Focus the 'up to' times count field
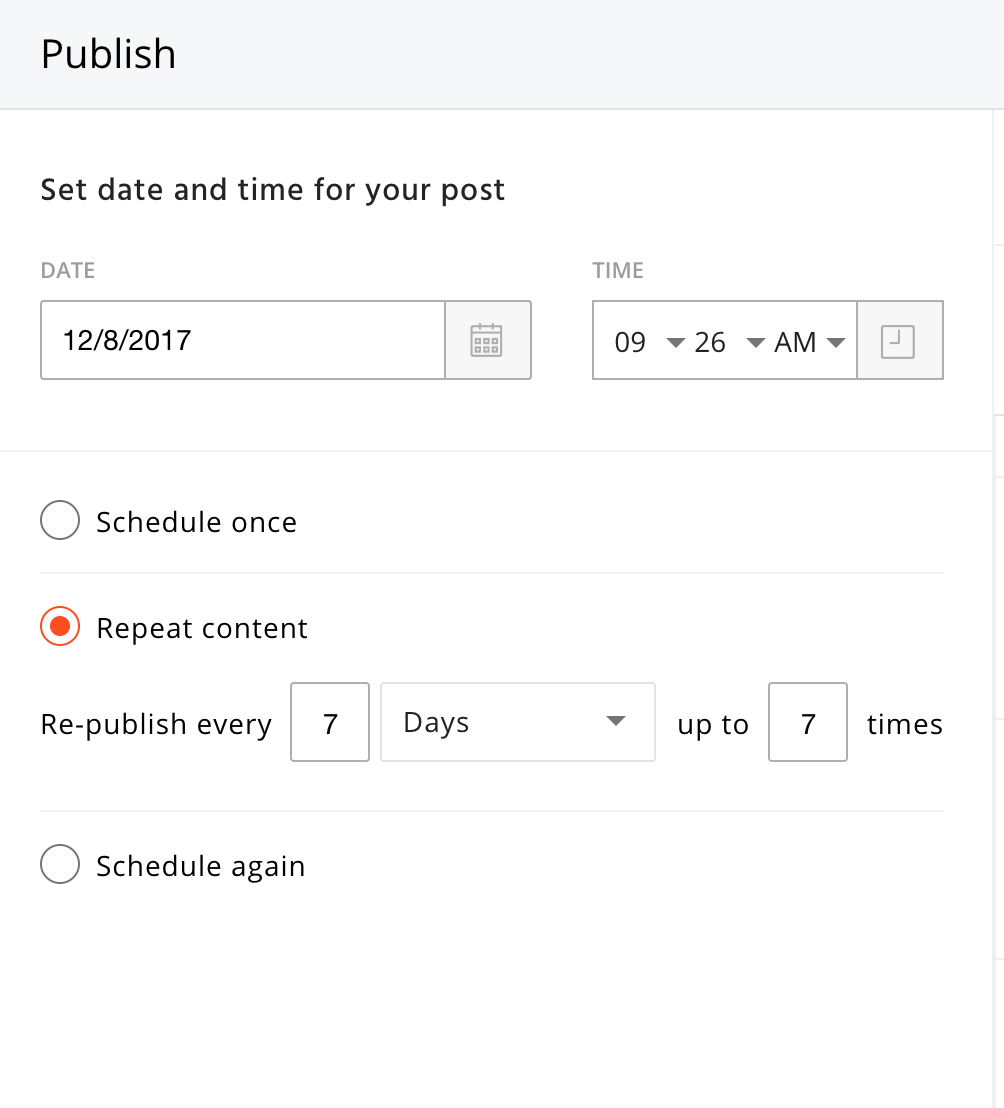The width and height of the screenshot is (1004, 1108). coord(808,722)
